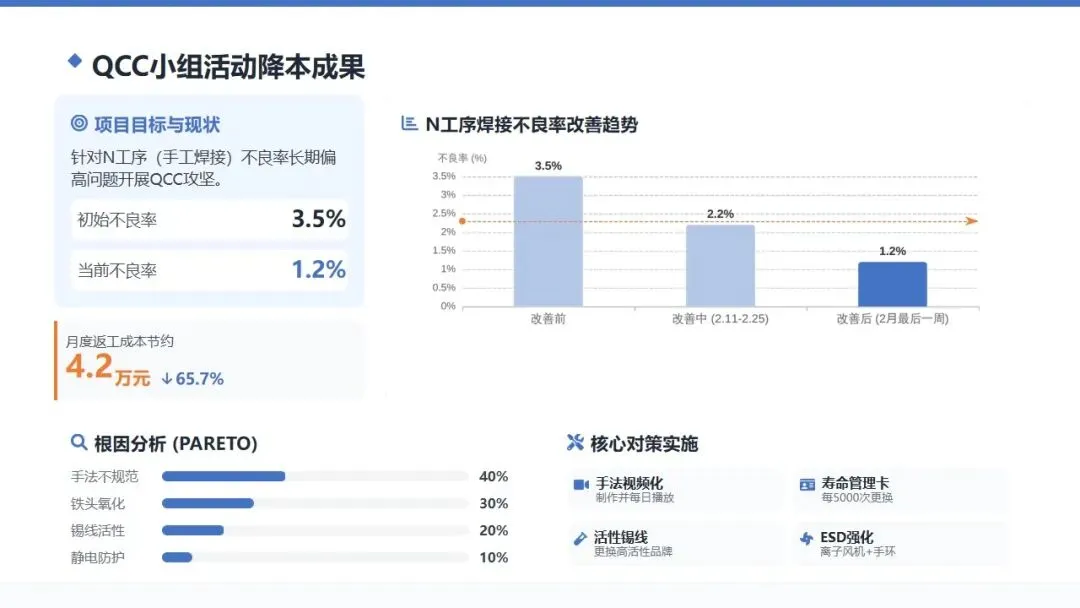Screen dimensions: 1080x608
Task: Click the 静电防护 10% progress bar
Action: [x=177, y=557]
